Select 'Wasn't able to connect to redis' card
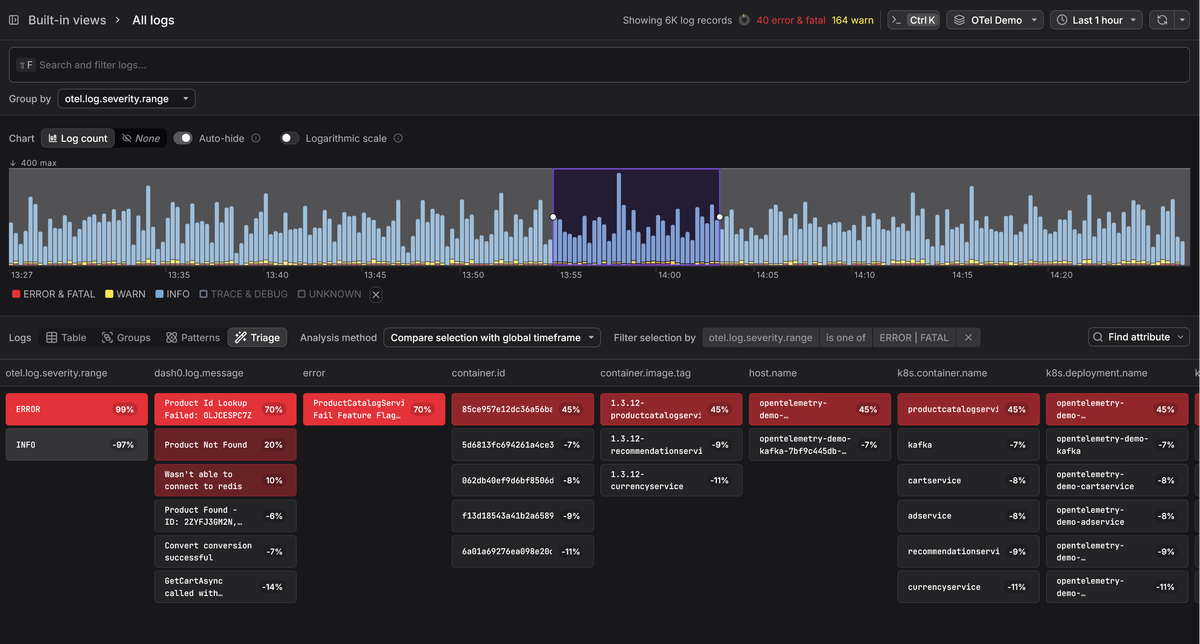 click(225, 480)
